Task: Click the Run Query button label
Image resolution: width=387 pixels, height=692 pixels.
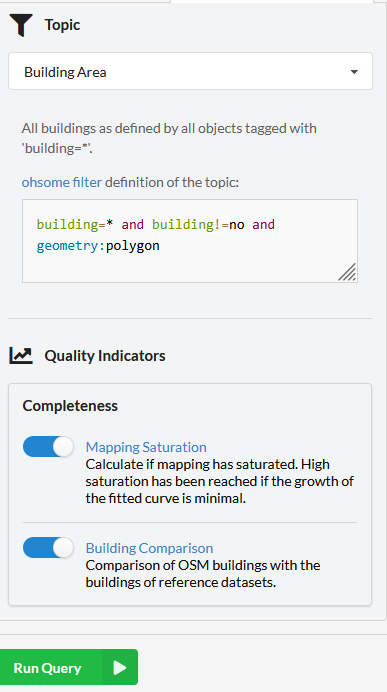Action: click(x=47, y=668)
